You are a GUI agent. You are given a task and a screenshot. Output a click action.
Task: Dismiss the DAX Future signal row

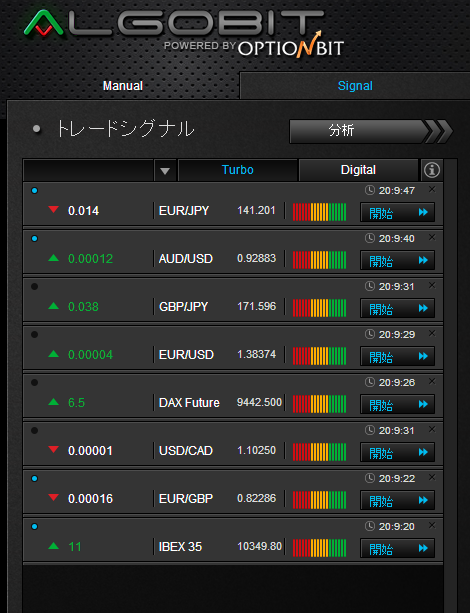[432, 381]
